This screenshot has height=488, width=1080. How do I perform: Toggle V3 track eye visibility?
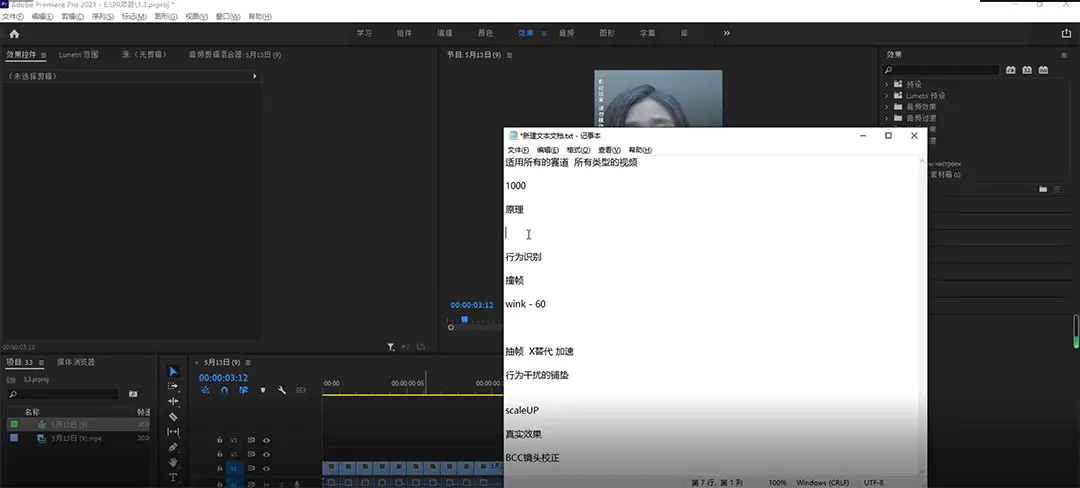(266, 440)
